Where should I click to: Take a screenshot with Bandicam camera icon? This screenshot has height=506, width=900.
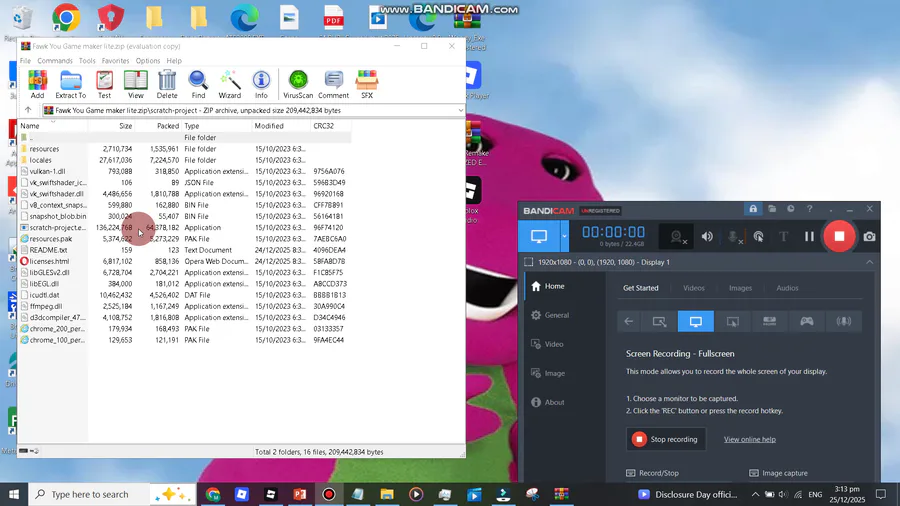point(870,236)
